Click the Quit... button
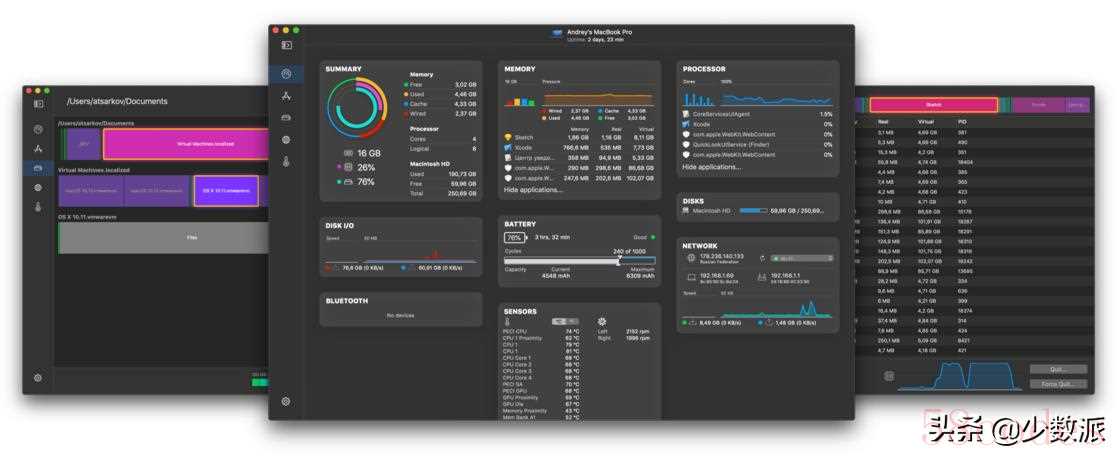 click(x=1057, y=369)
